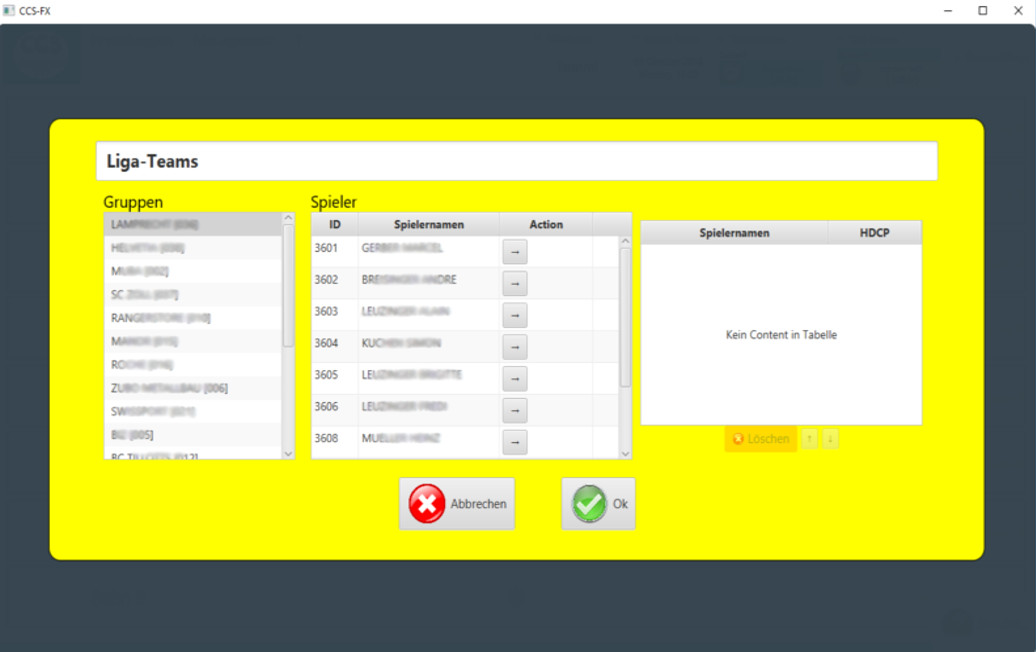The height and width of the screenshot is (652, 1036).
Task: Move player 3605 with its arrow button
Action: point(514,379)
